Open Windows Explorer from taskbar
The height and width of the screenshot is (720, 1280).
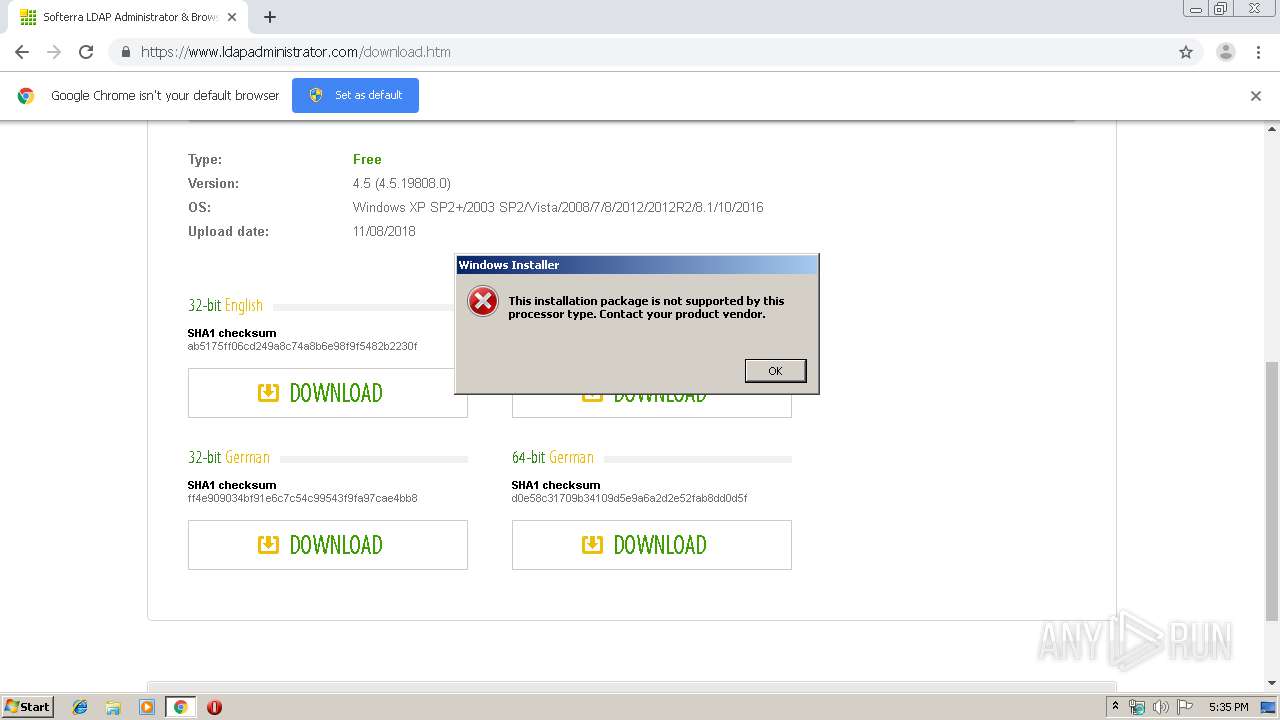(x=113, y=707)
